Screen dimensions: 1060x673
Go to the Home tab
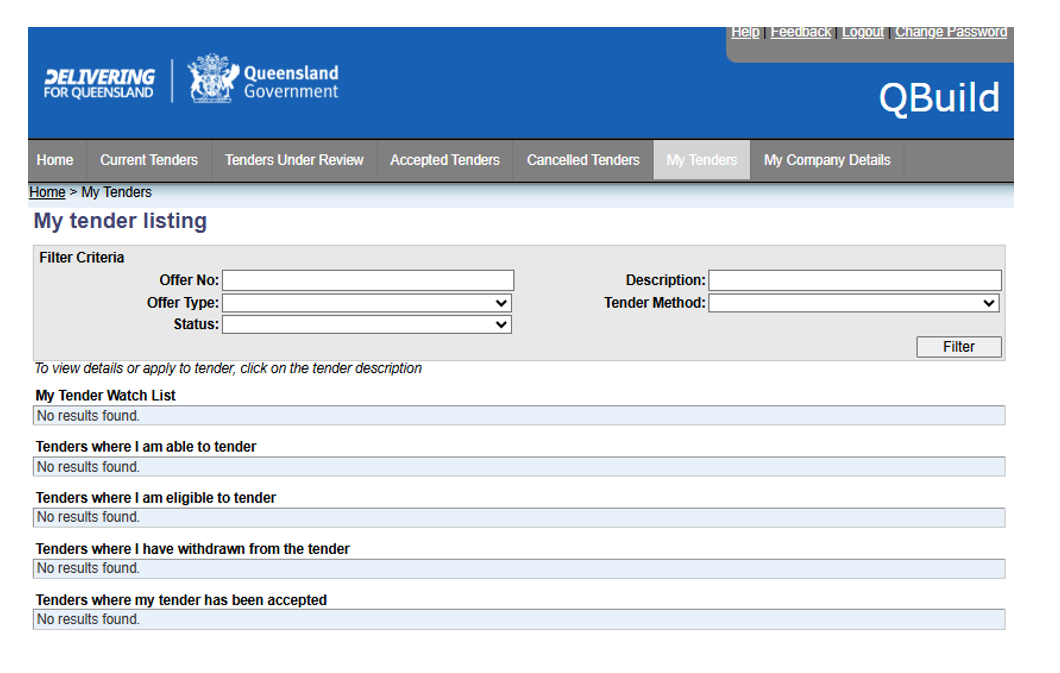click(55, 160)
